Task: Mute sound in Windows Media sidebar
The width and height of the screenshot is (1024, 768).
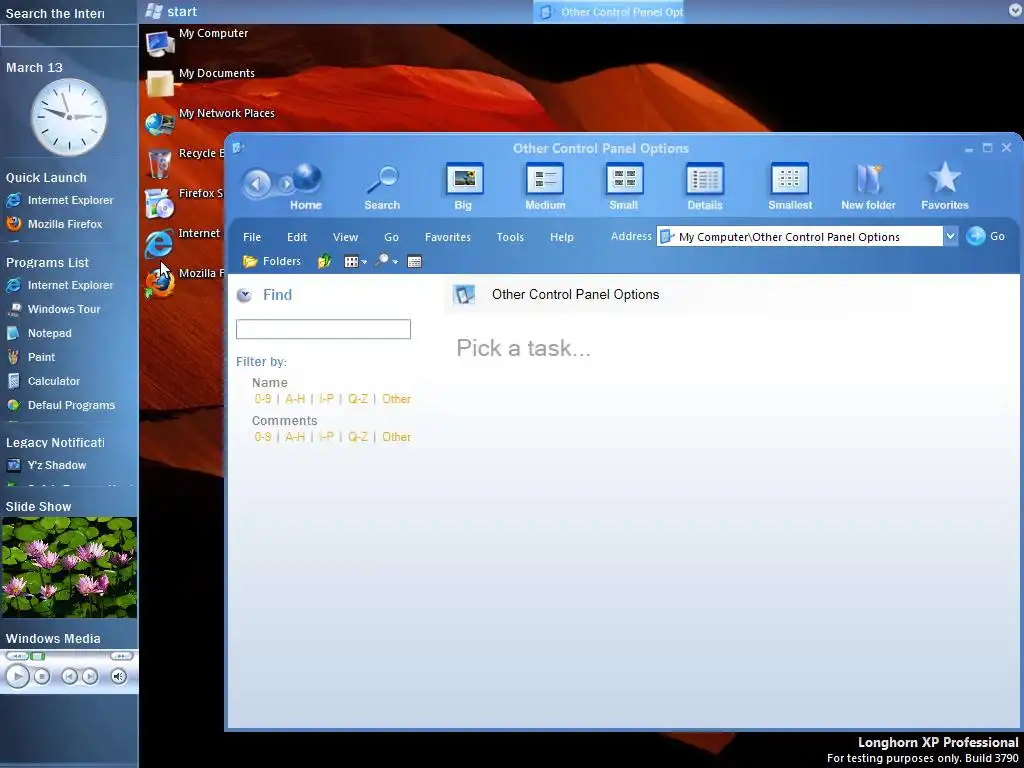Action: (x=118, y=677)
